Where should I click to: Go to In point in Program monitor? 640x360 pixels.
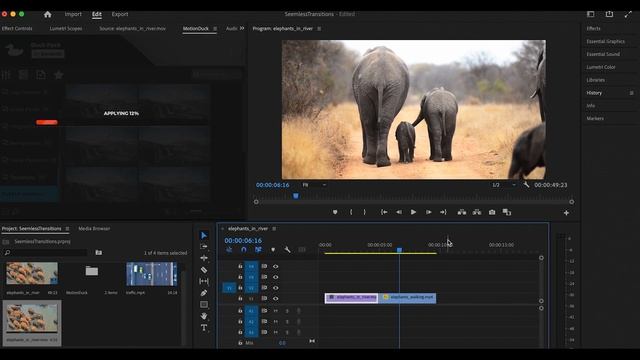click(x=384, y=212)
